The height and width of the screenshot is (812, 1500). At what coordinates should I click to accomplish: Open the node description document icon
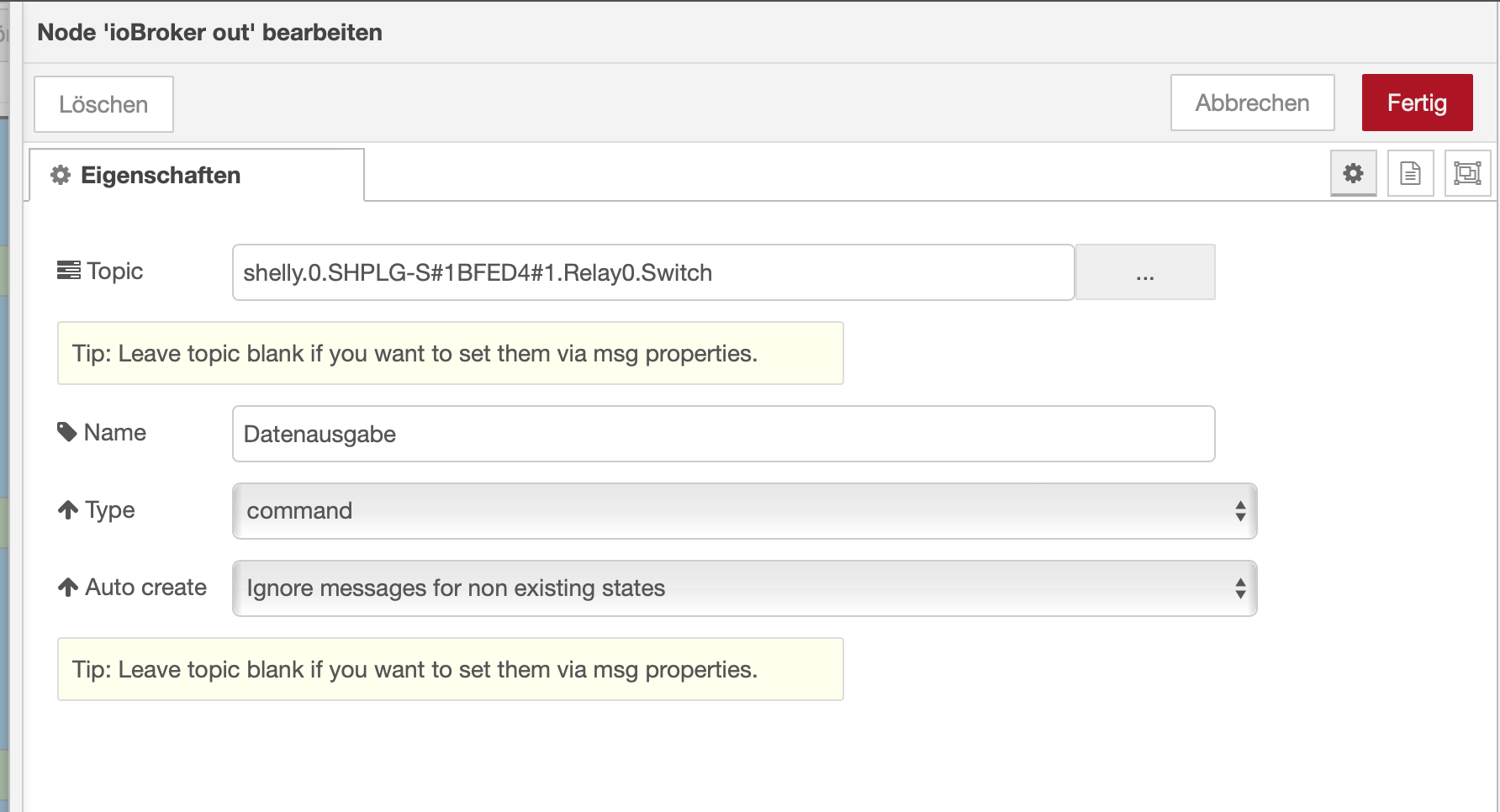pyautogui.click(x=1410, y=173)
